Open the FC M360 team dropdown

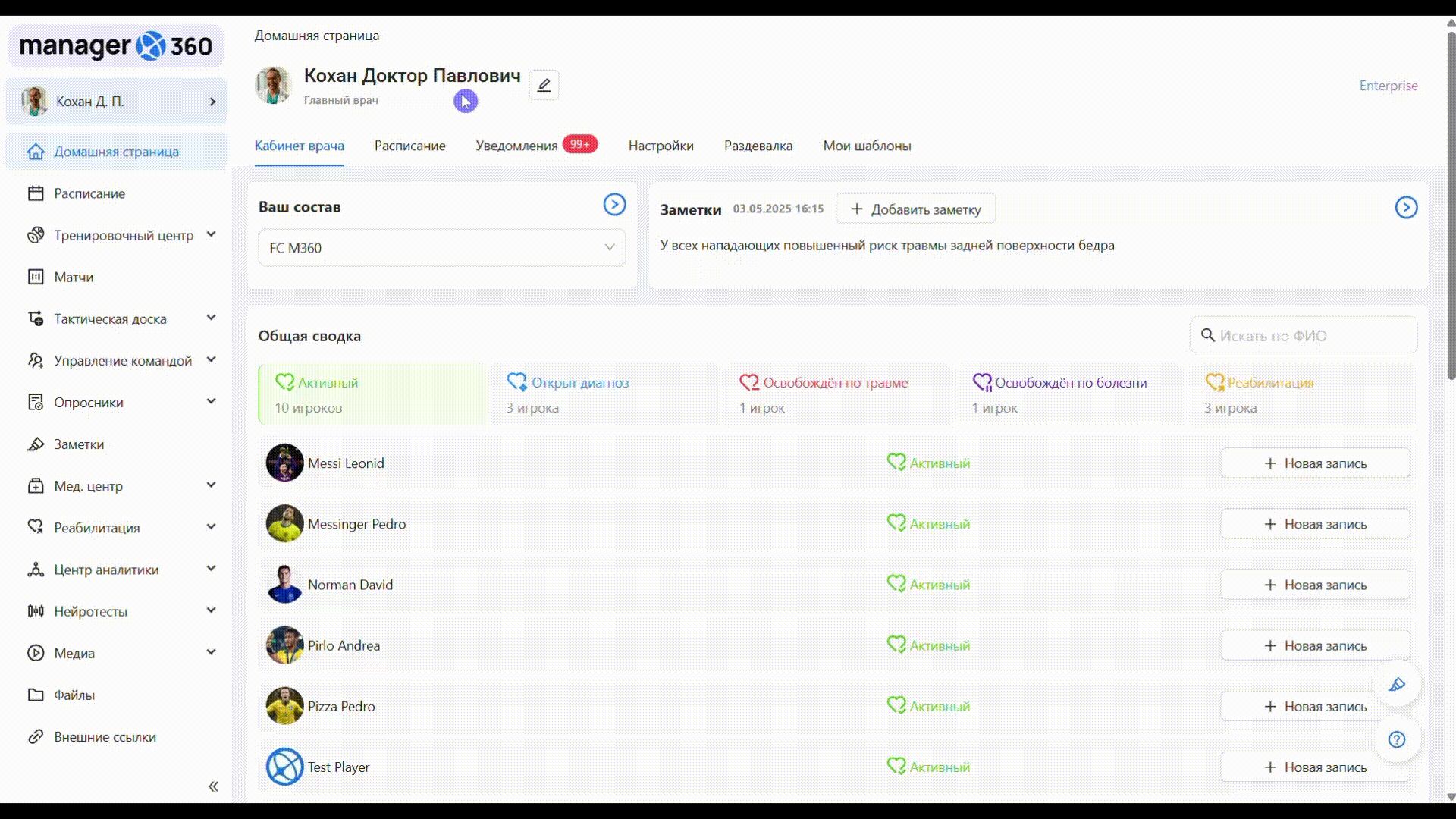(x=441, y=248)
